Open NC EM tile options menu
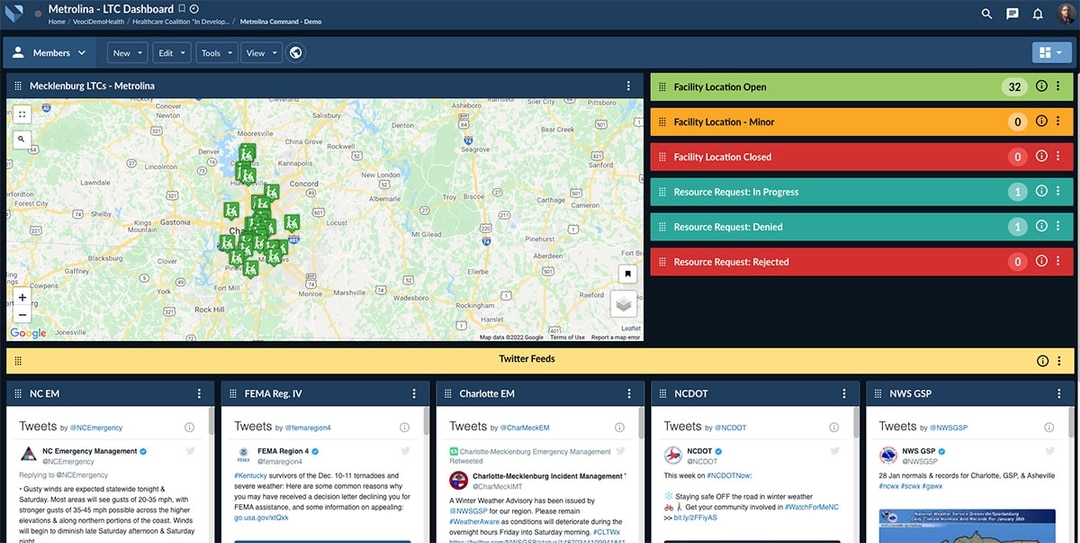This screenshot has width=1080, height=543. 199,393
